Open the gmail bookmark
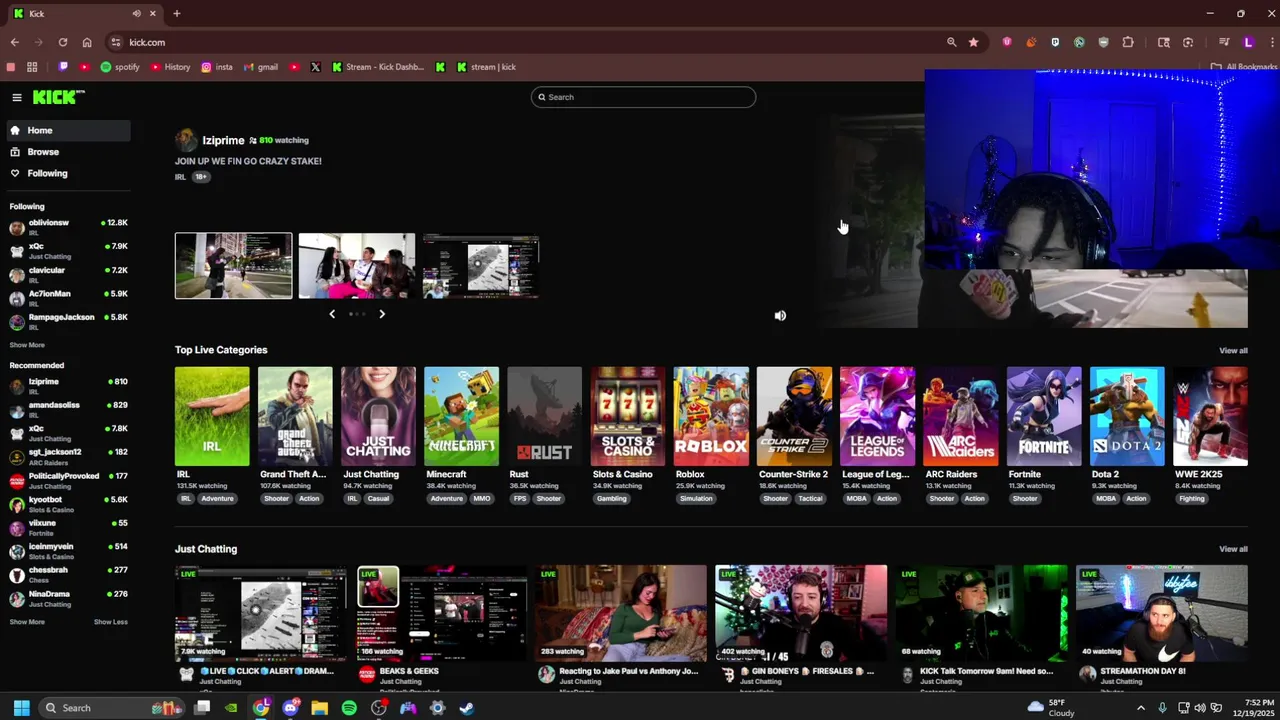Image resolution: width=1280 pixels, height=720 pixels. coord(261,67)
